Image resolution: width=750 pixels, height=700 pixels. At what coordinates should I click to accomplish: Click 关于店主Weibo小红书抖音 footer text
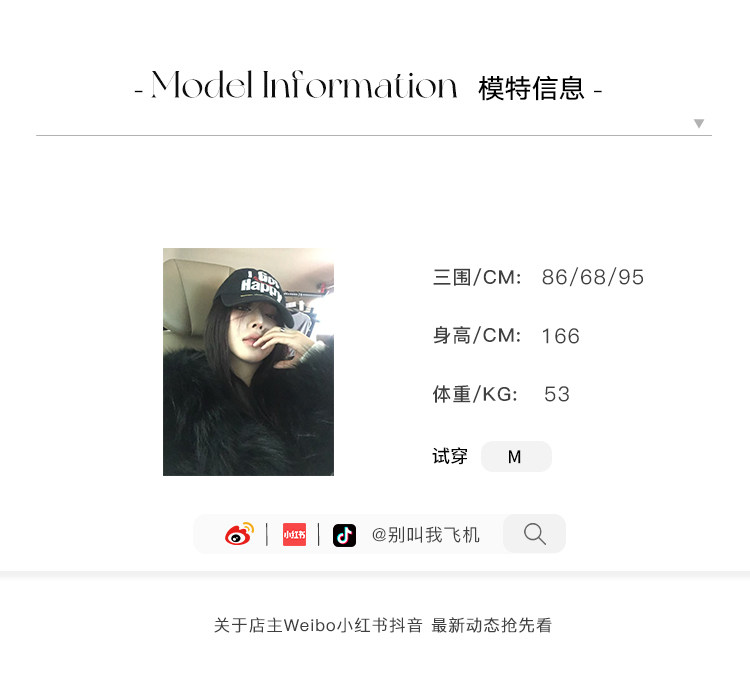coord(318,625)
